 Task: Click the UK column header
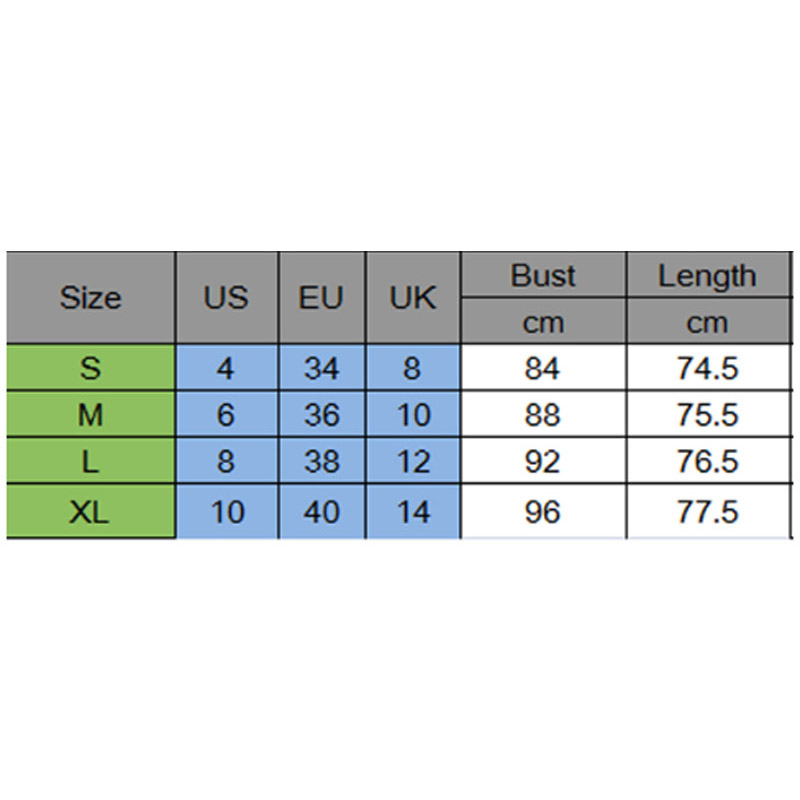coord(413,298)
